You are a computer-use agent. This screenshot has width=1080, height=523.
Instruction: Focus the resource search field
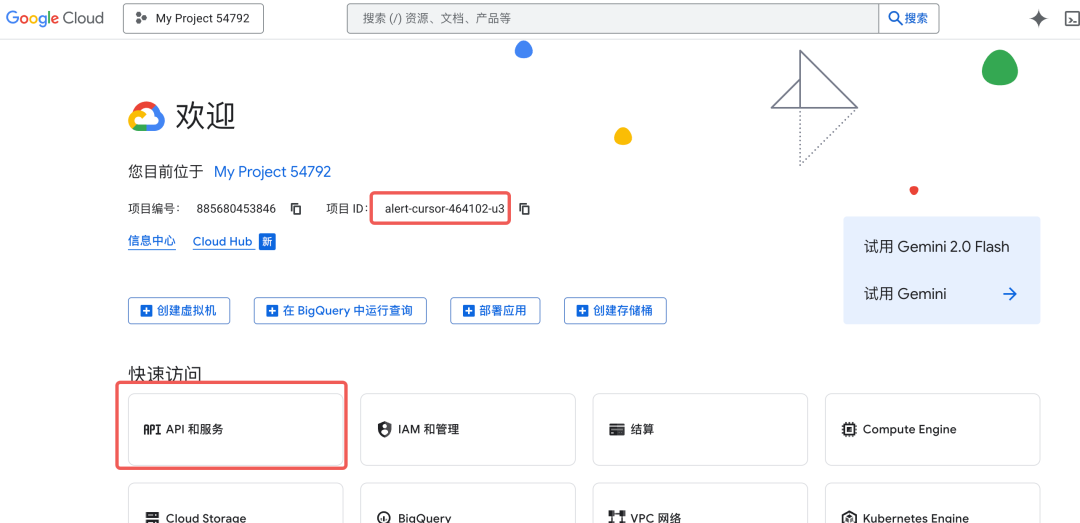click(x=612, y=19)
